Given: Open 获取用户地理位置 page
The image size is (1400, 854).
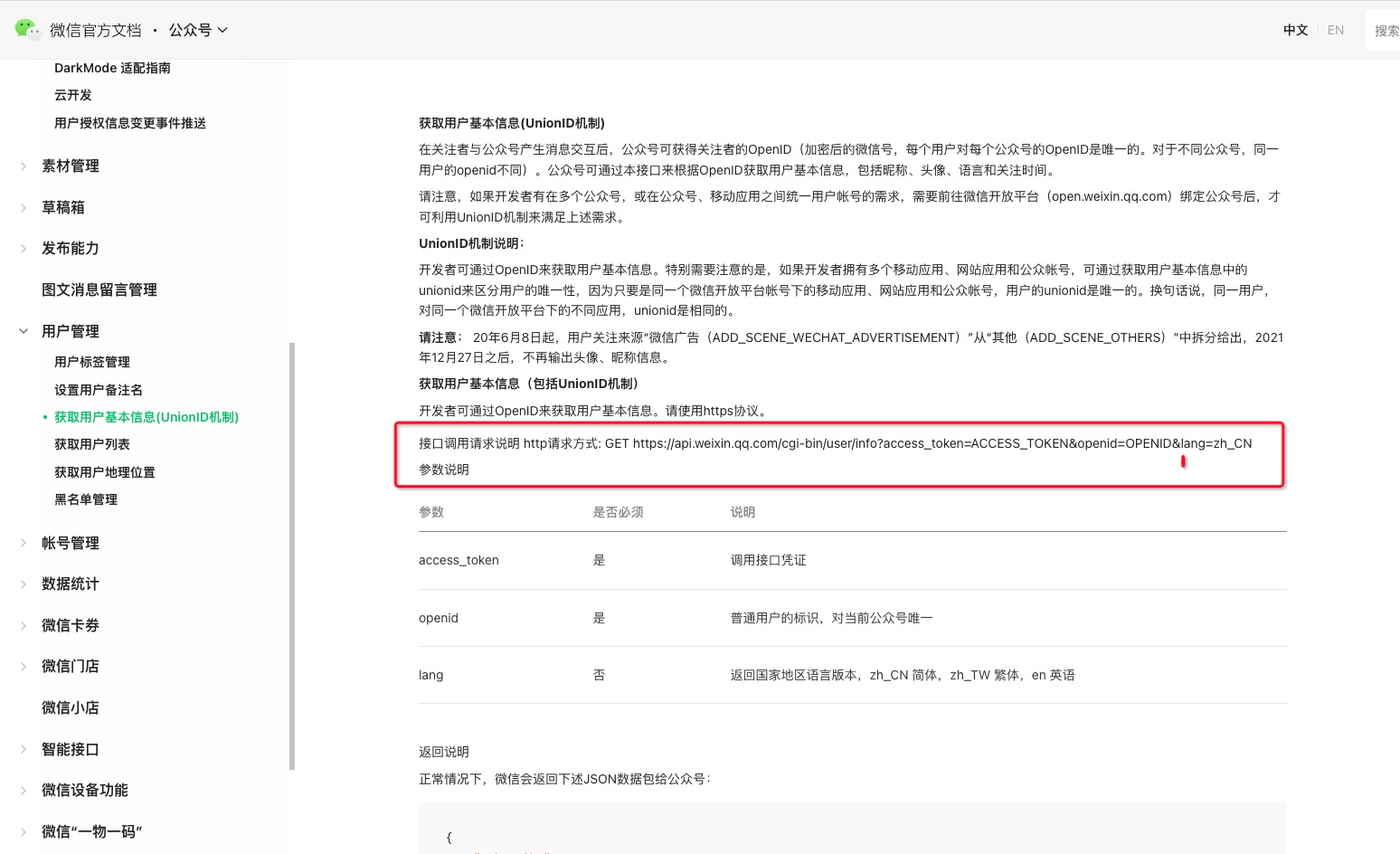Looking at the screenshot, I should pyautogui.click(x=105, y=472).
